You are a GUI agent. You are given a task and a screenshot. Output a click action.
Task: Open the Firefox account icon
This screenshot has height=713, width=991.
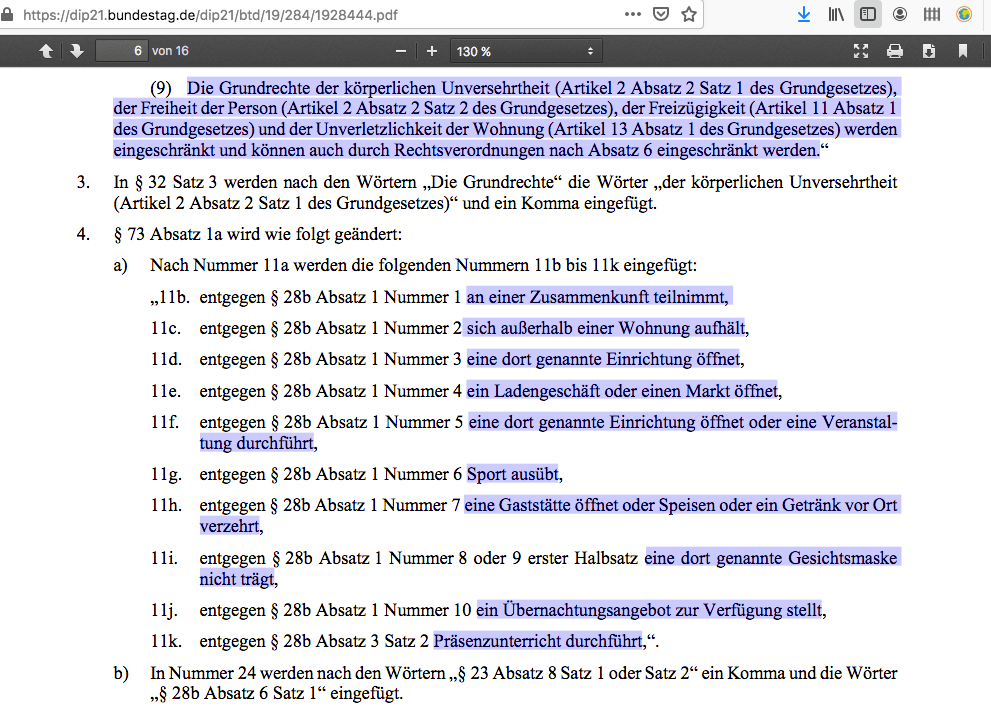pos(900,14)
